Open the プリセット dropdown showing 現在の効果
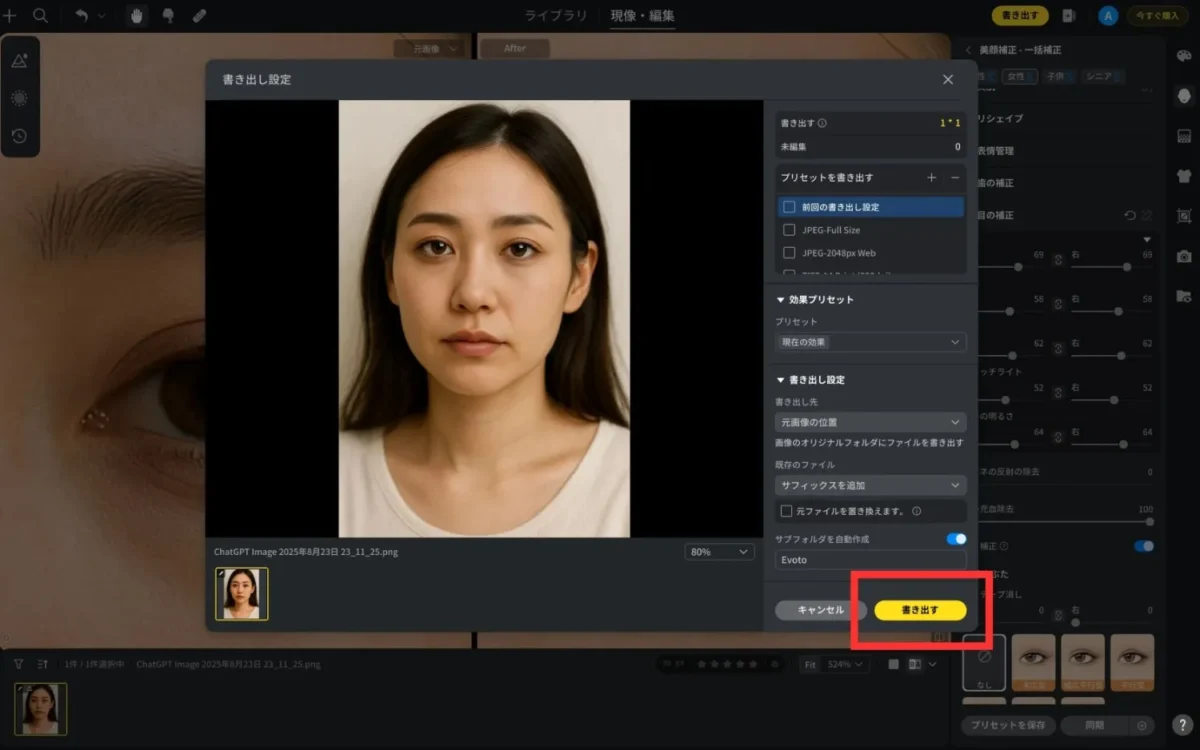Viewport: 1200px width, 750px height. (871, 342)
